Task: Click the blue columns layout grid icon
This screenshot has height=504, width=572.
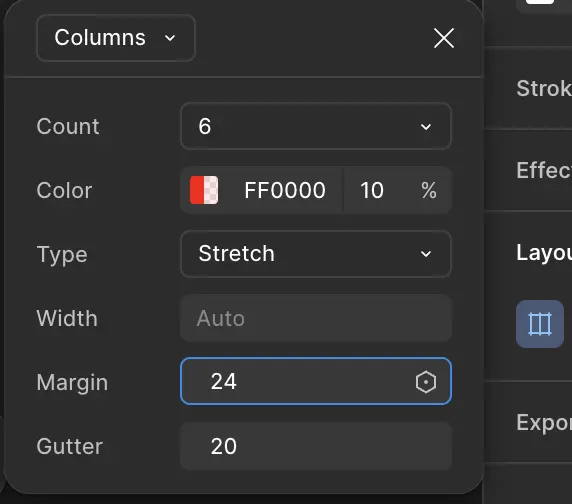Action: 540,324
